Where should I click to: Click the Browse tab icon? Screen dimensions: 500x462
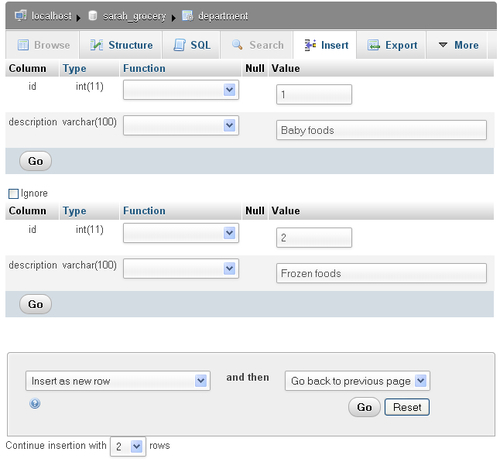(23, 45)
